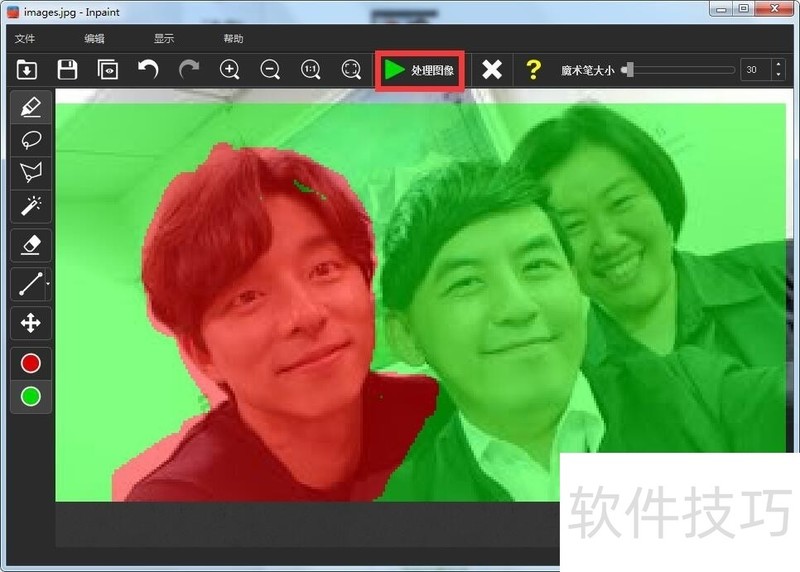Image resolution: width=800 pixels, height=572 pixels.
Task: Clear the selection with the X icon
Action: [x=492, y=69]
